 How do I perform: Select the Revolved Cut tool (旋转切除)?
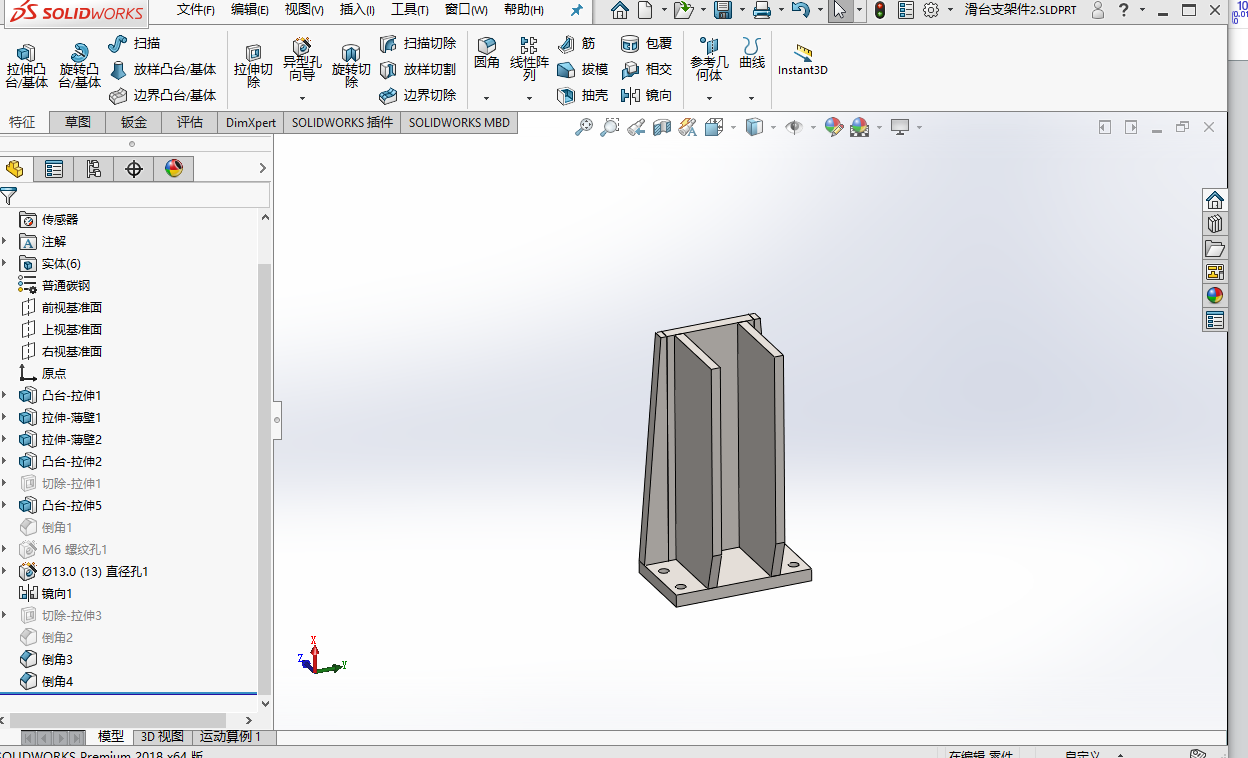(x=351, y=67)
